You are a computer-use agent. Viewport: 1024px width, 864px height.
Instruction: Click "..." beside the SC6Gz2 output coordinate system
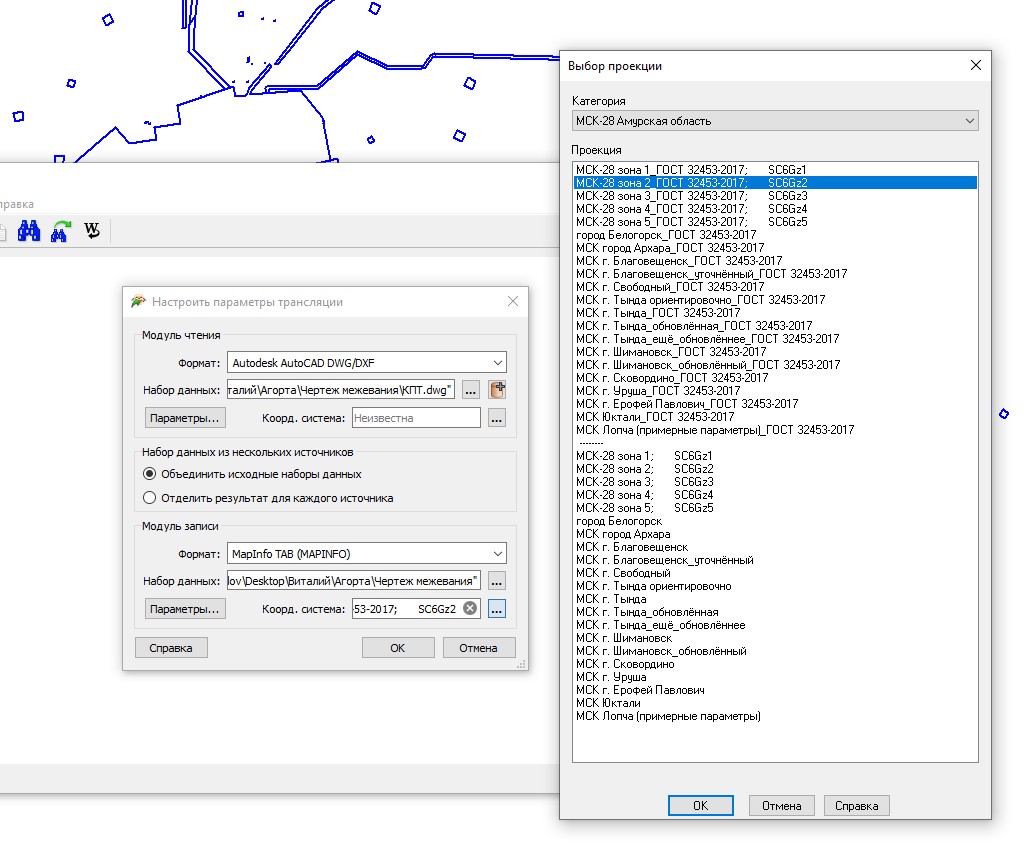(x=496, y=608)
